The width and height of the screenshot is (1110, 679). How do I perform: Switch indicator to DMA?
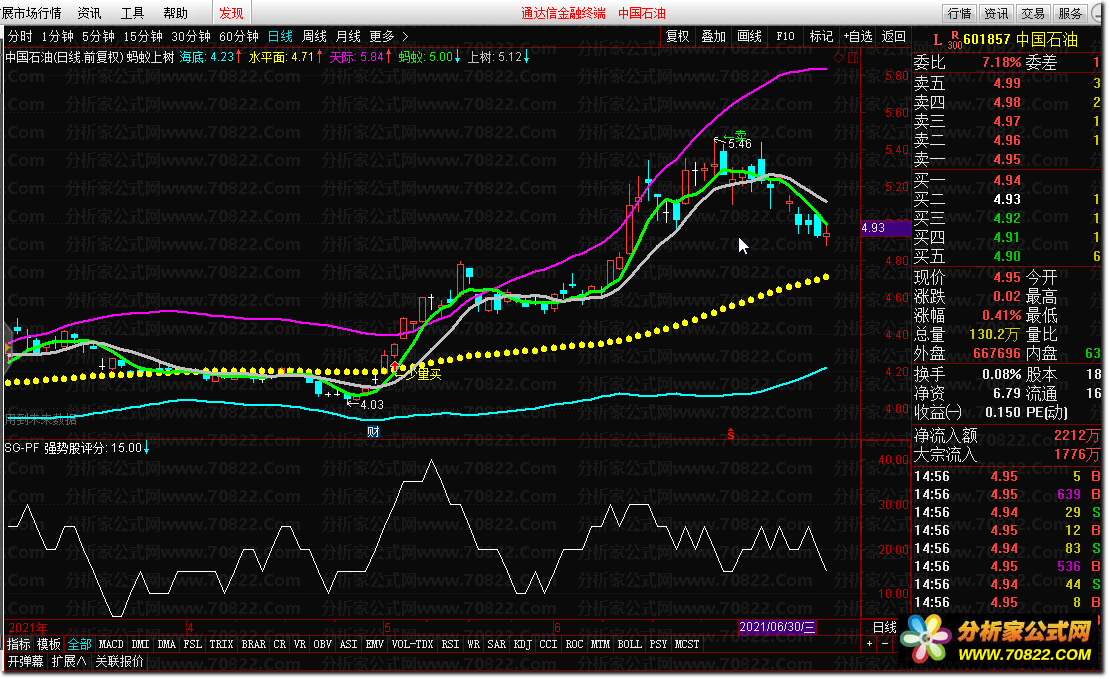click(167, 644)
